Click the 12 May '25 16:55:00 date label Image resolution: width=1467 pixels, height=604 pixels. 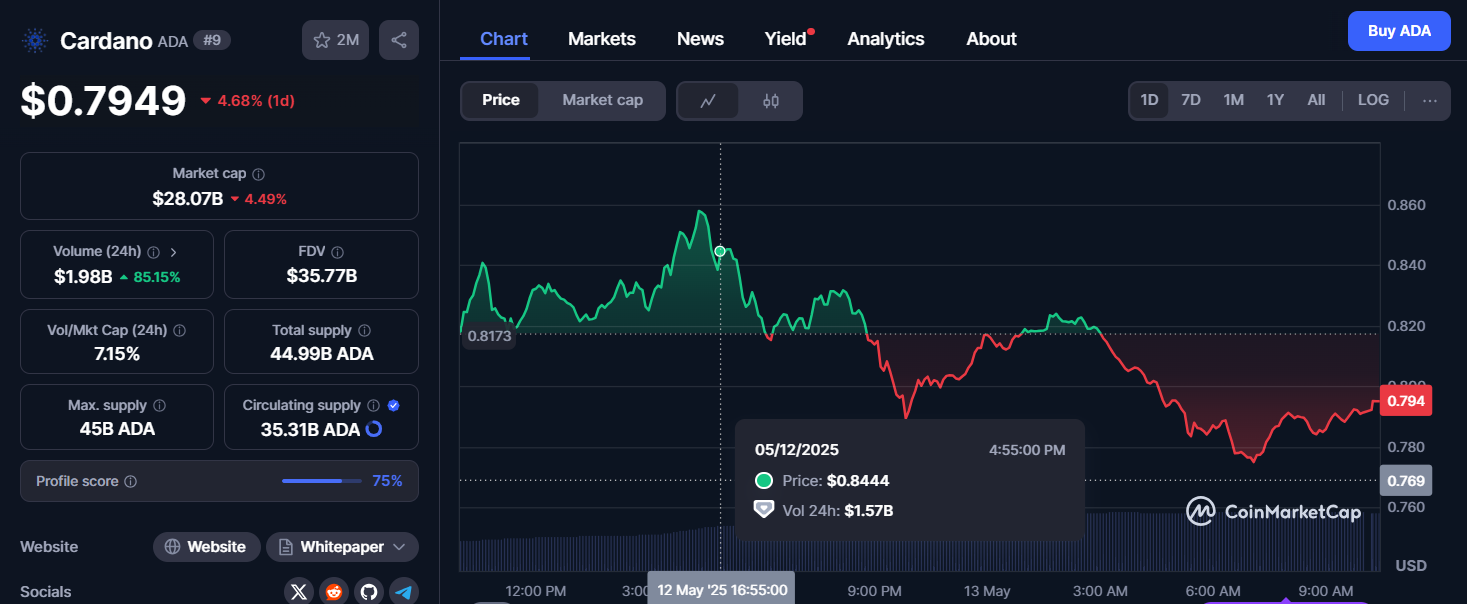point(722,590)
